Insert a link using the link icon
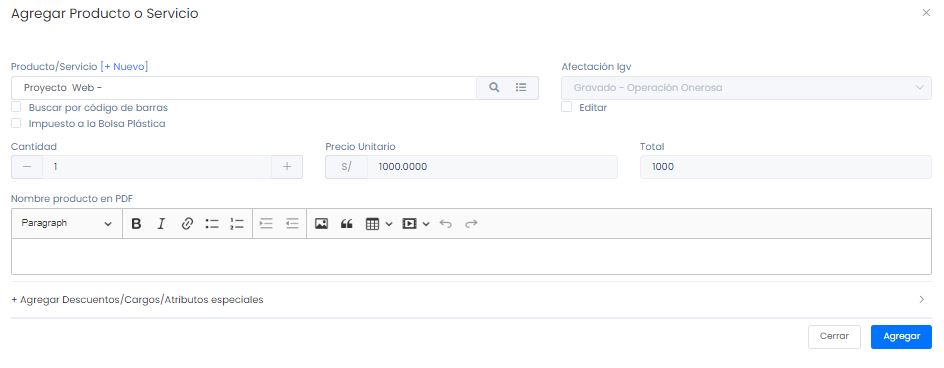 (187, 224)
